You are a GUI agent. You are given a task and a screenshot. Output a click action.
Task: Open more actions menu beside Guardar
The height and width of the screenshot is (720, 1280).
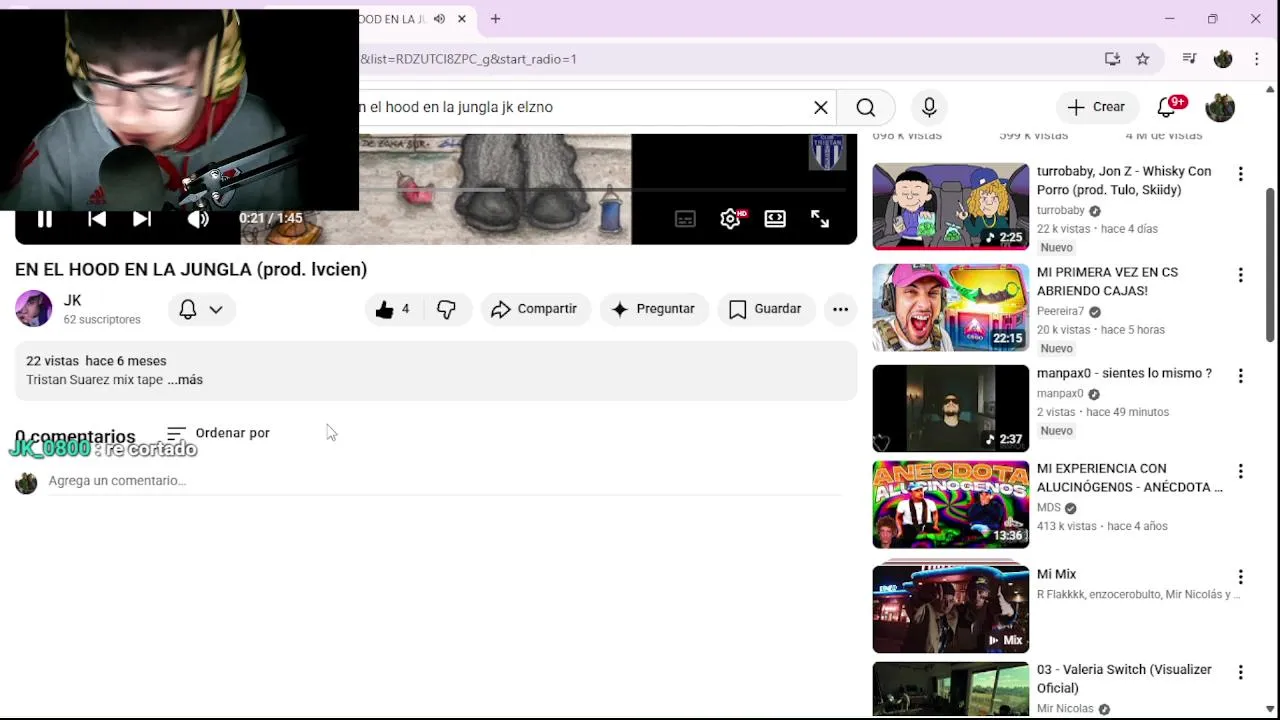pyautogui.click(x=841, y=310)
